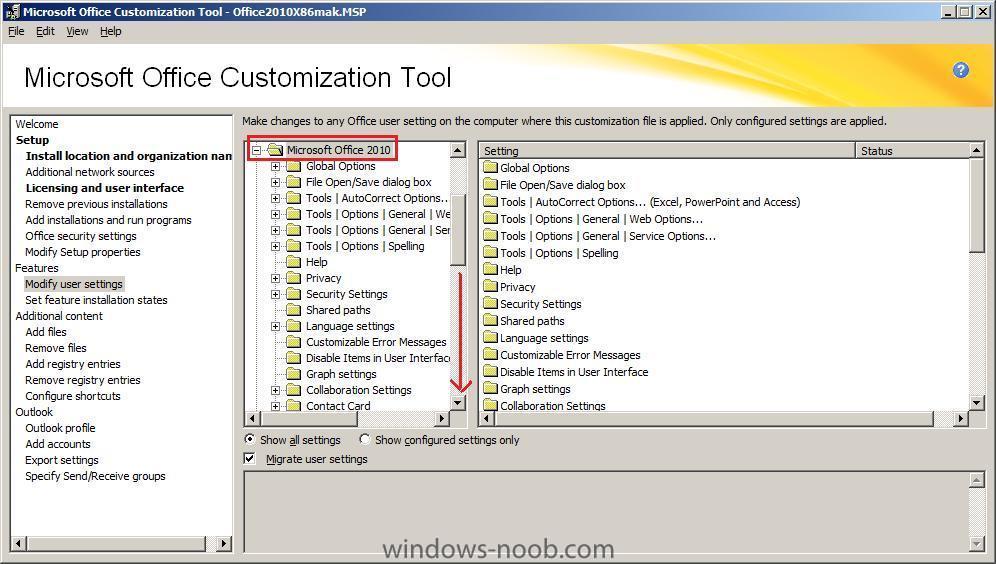
Task: Click Tools Options Spelling folder icon in list
Action: click(490, 253)
